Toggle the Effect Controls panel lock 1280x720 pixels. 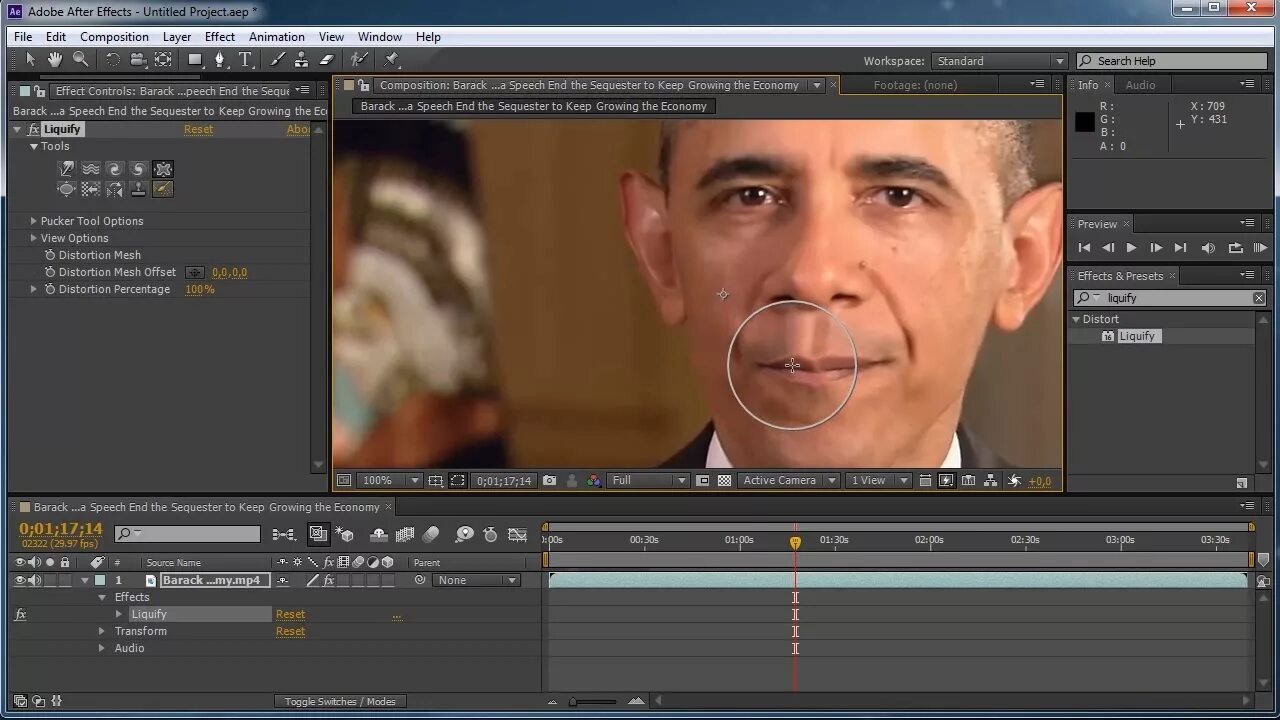(42, 91)
